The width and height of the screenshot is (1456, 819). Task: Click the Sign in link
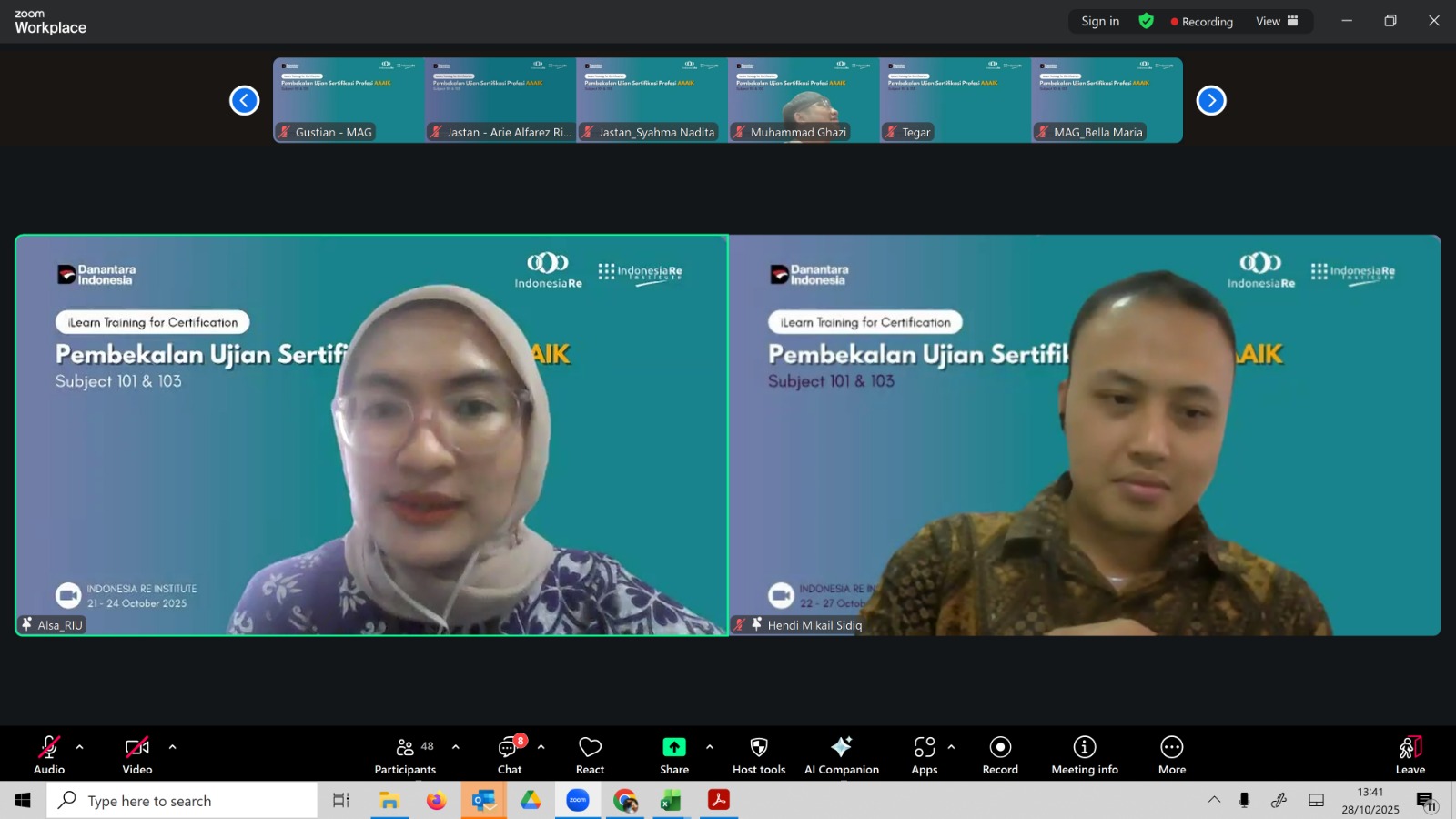[1100, 21]
